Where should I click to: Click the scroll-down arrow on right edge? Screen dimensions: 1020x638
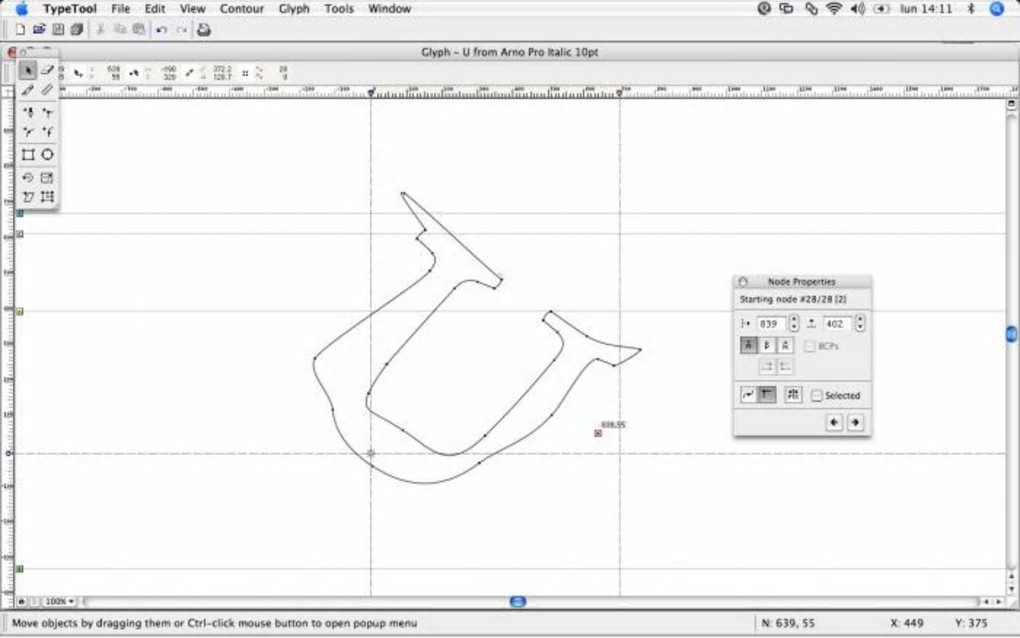click(1012, 589)
